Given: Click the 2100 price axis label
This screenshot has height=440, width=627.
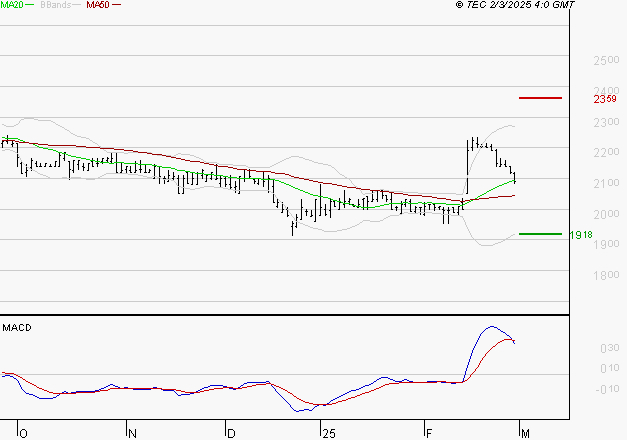Looking at the screenshot, I should [x=607, y=183].
